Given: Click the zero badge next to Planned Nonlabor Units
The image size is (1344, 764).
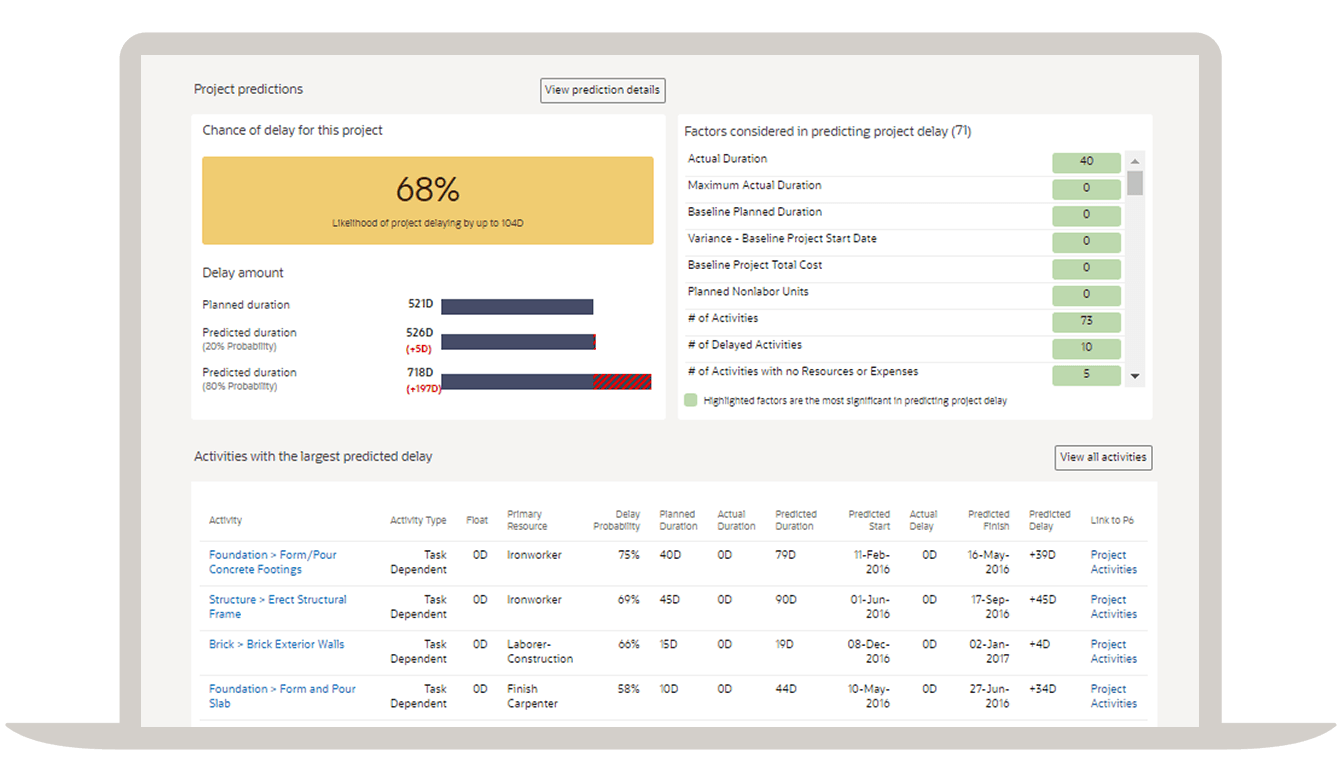Looking at the screenshot, I should (x=1086, y=295).
